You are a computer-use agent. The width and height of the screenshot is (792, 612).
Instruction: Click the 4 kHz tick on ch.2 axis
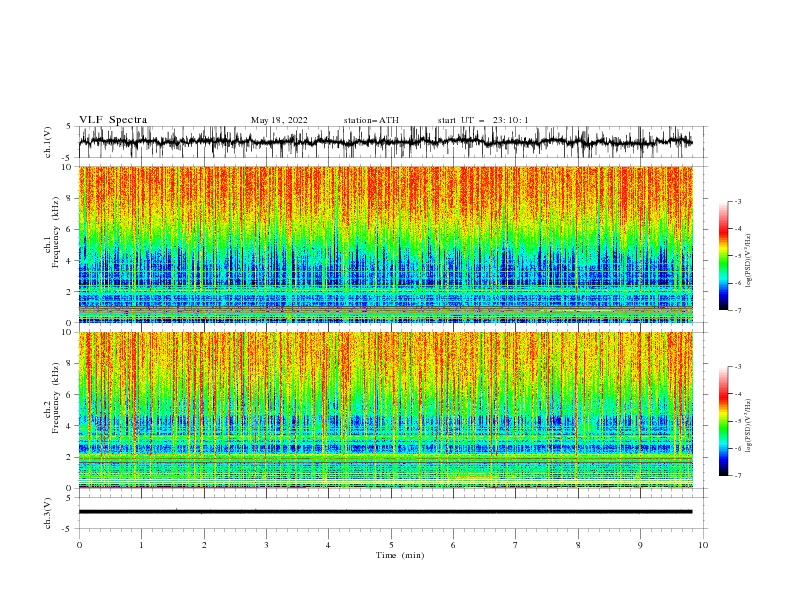coord(70,426)
